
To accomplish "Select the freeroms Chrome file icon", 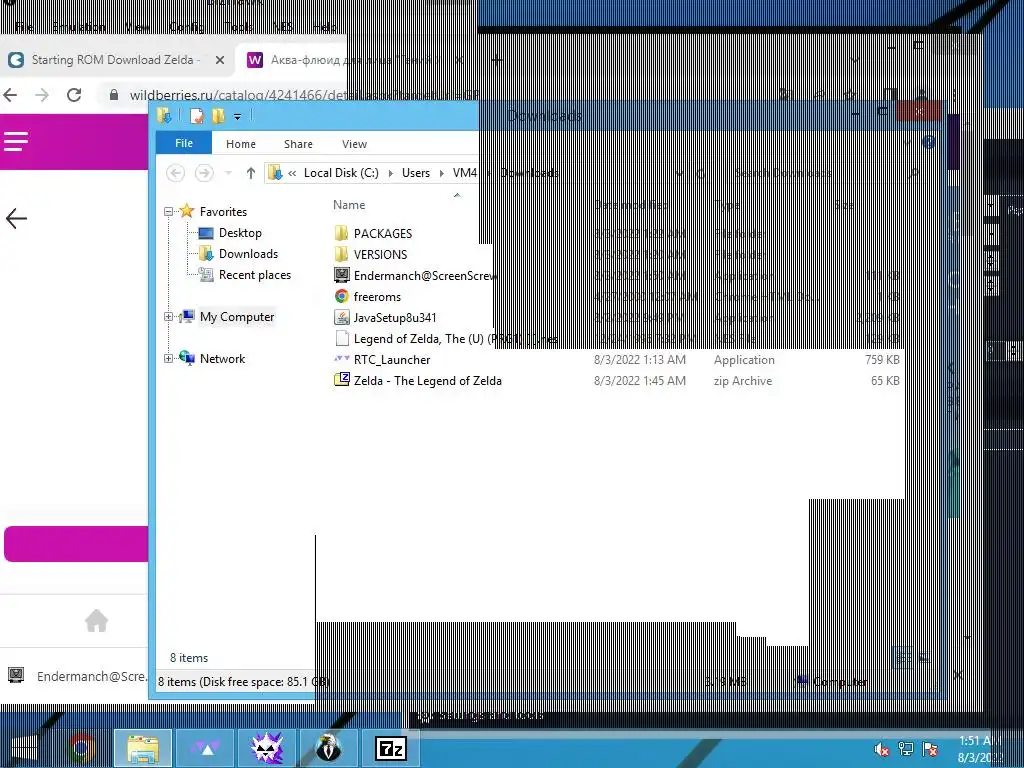I will [x=342, y=296].
